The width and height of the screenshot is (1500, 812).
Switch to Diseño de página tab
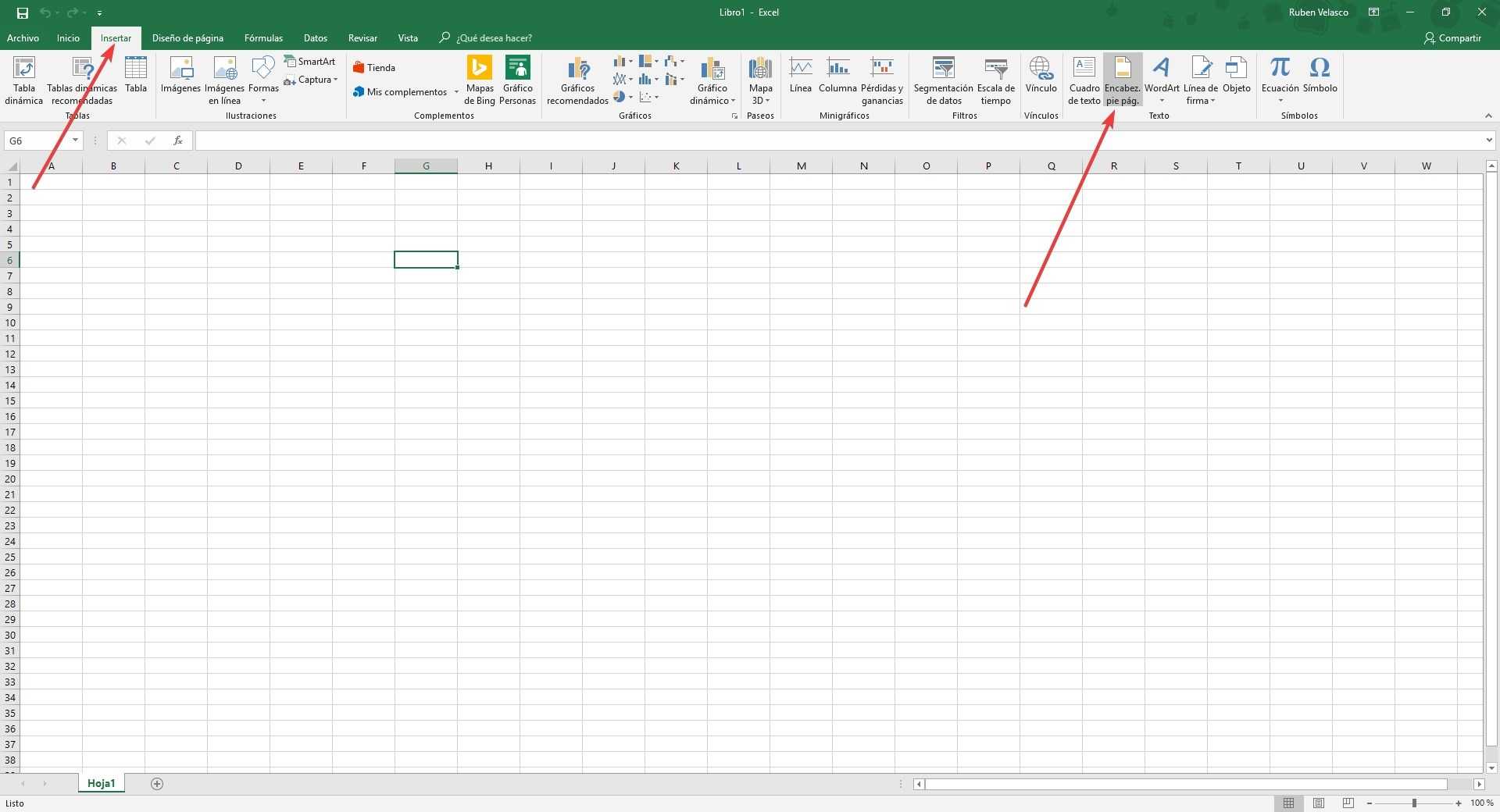(x=187, y=37)
